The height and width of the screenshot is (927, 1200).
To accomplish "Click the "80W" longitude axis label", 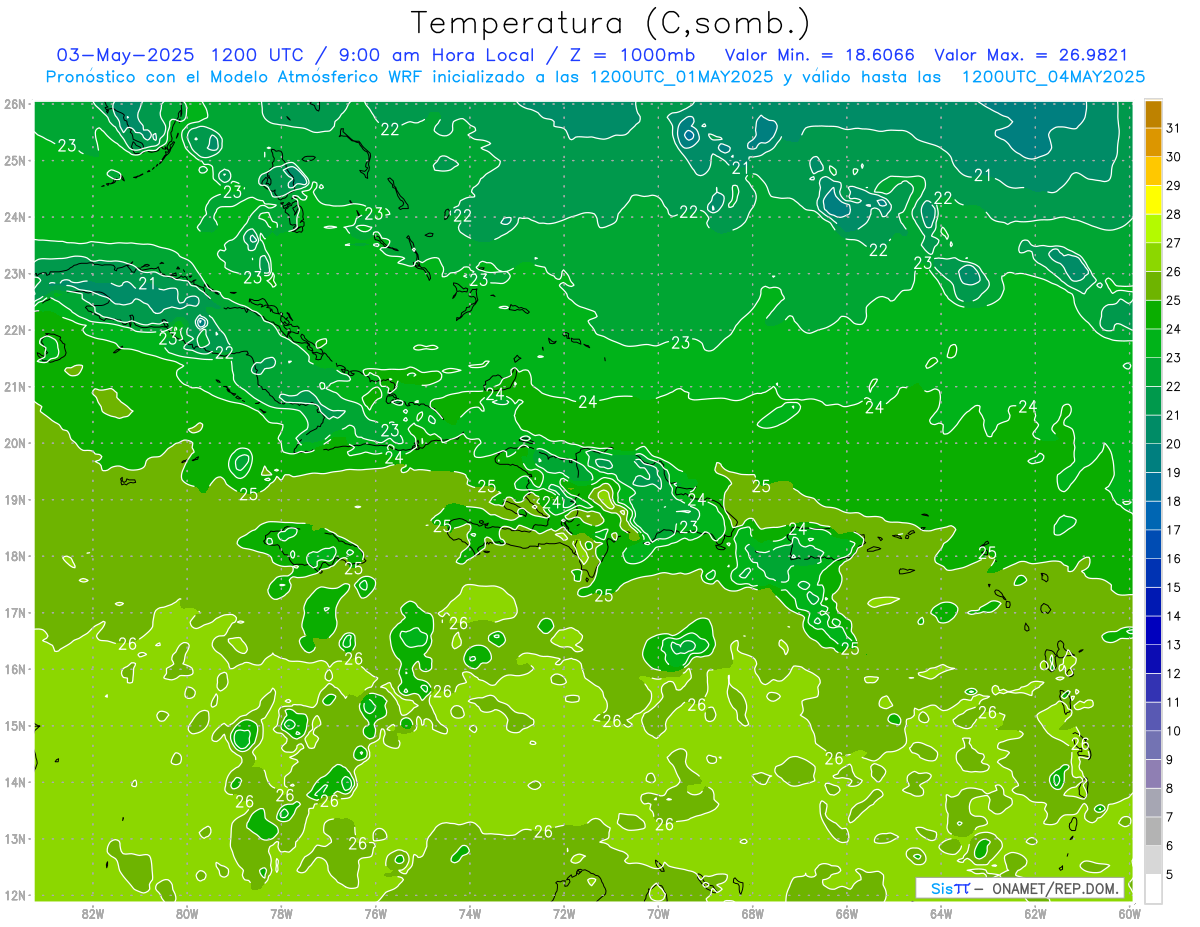I will [187, 913].
